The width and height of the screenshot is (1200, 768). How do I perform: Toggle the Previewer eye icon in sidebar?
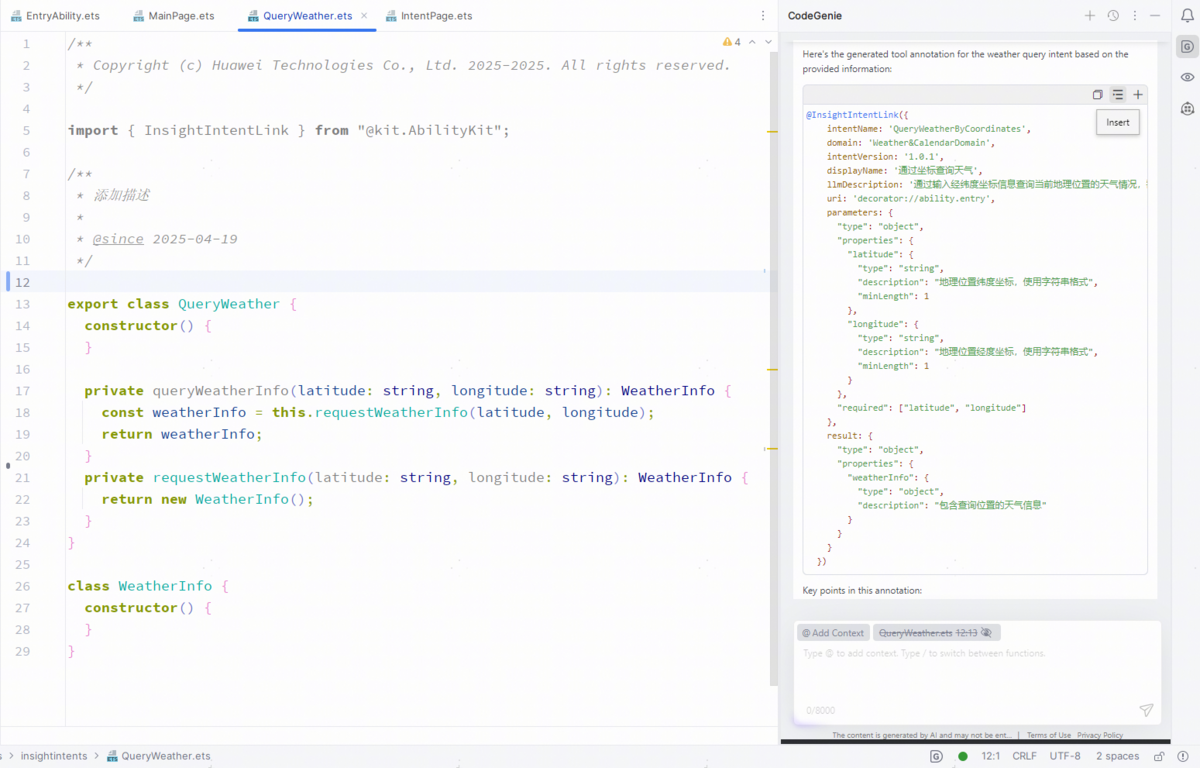pos(1187,77)
